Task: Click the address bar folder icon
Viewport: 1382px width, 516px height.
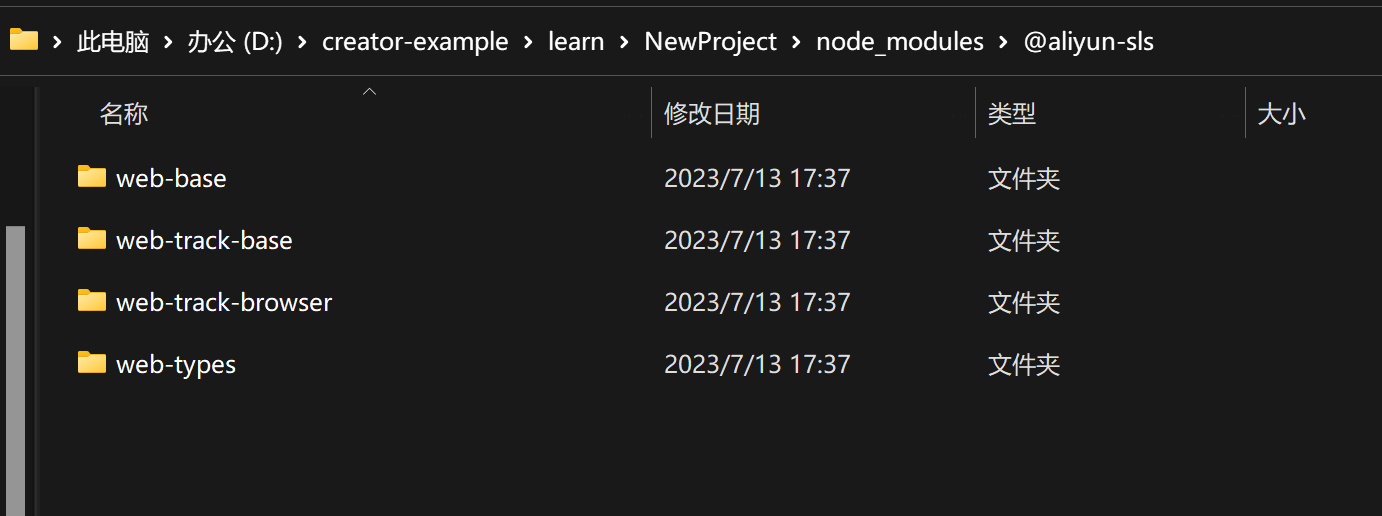Action: click(x=23, y=41)
